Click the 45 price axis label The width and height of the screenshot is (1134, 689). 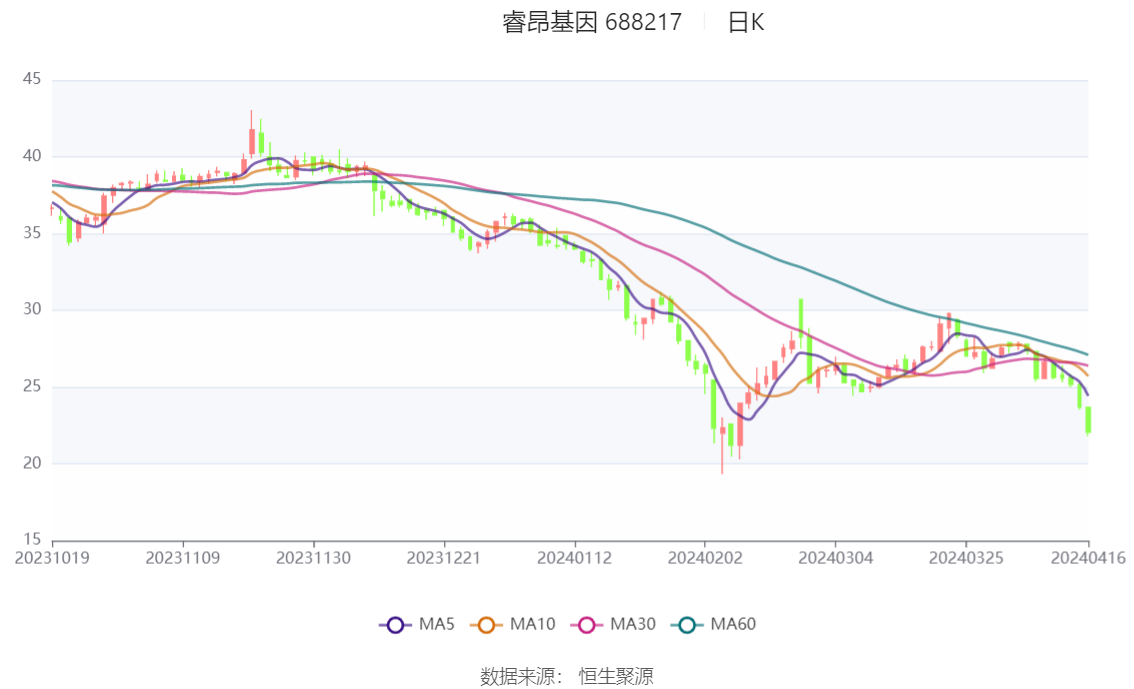pos(32,79)
